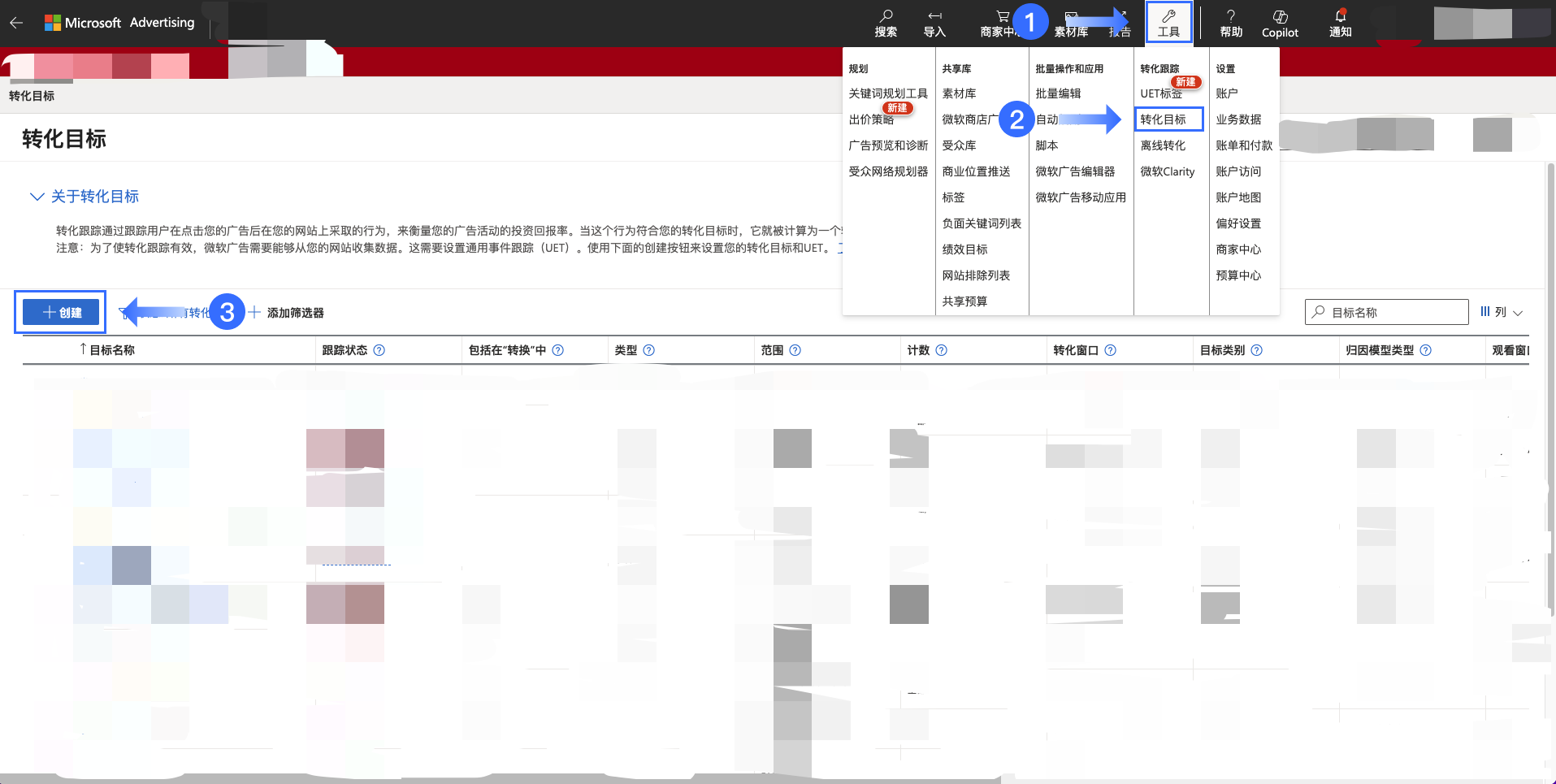Click the 创建 create button
Image resolution: width=1556 pixels, height=784 pixels.
(61, 312)
